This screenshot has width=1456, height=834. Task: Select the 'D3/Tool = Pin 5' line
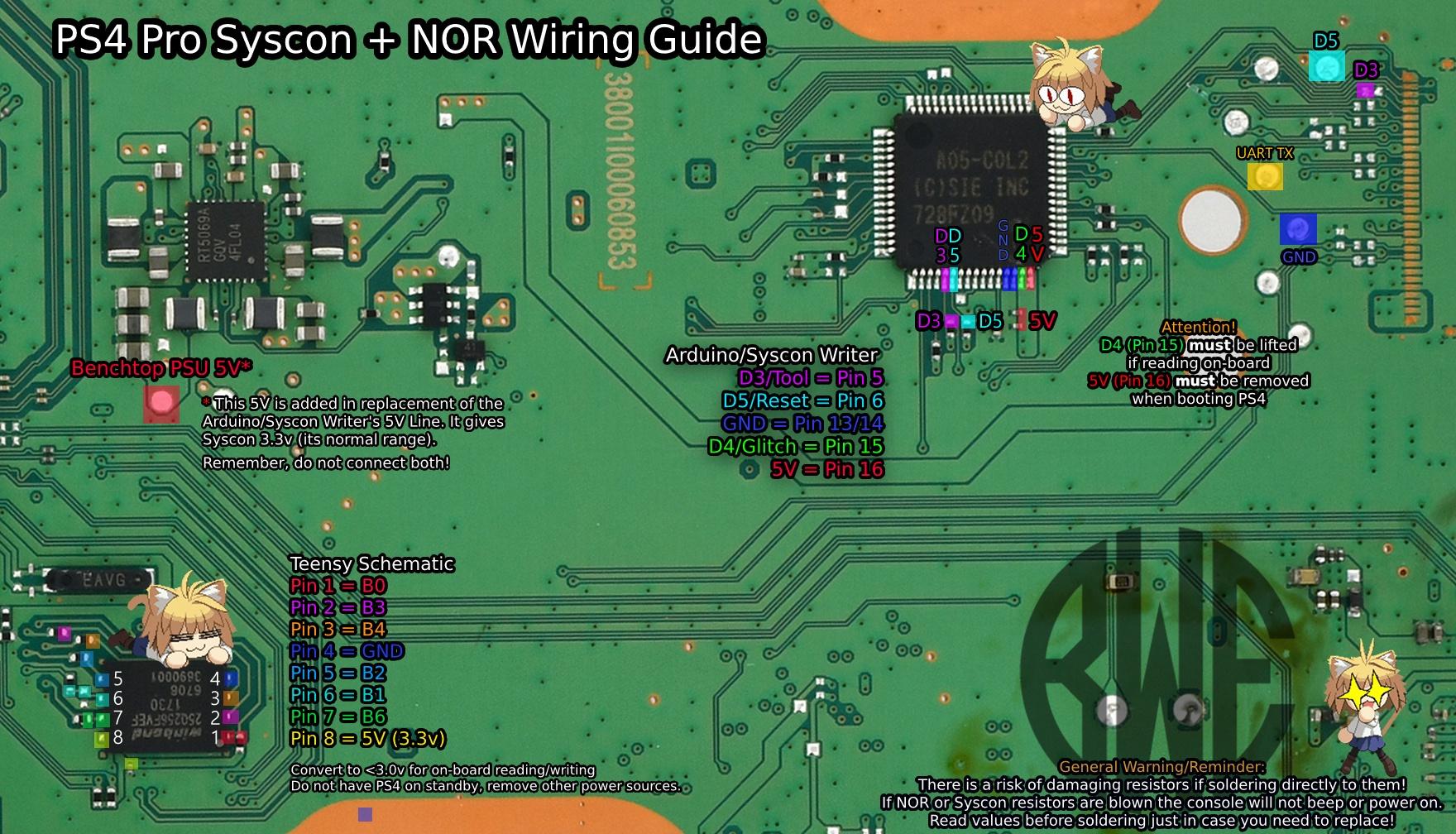pyautogui.click(x=811, y=378)
